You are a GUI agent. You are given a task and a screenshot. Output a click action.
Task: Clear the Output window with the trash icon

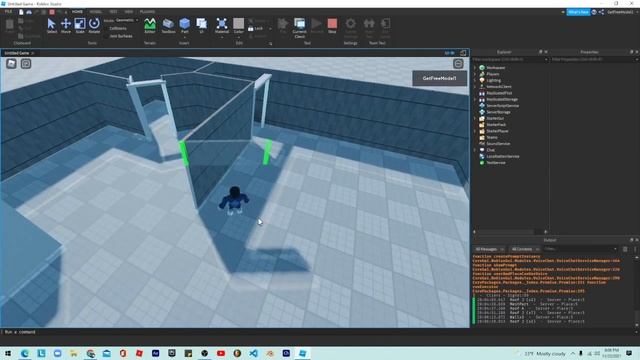pos(625,249)
